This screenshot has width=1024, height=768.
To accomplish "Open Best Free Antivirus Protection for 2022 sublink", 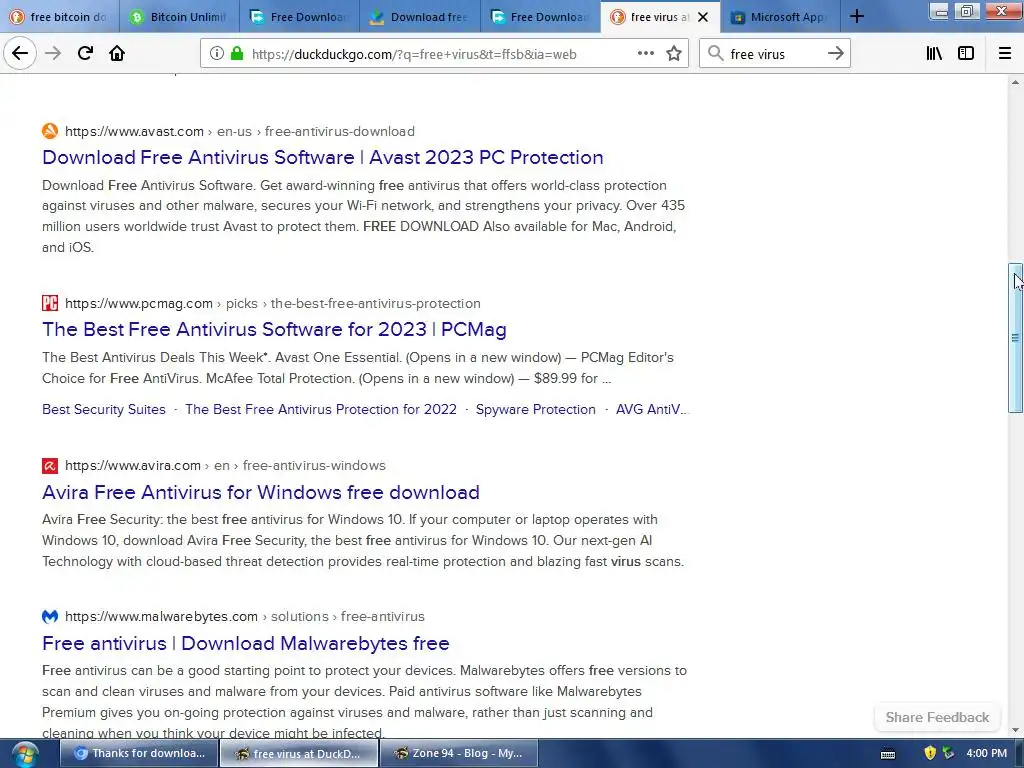I will pos(321,409).
